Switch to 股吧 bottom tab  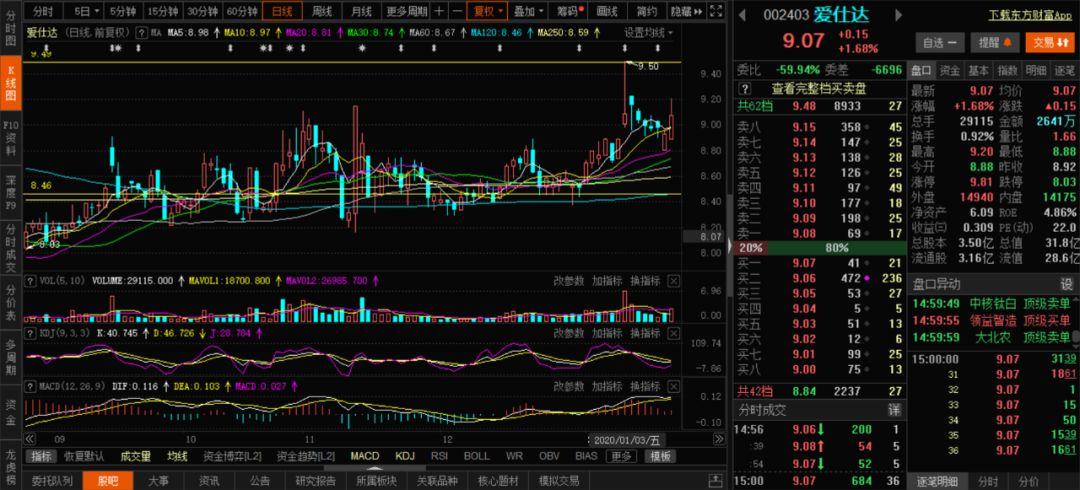click(x=107, y=480)
